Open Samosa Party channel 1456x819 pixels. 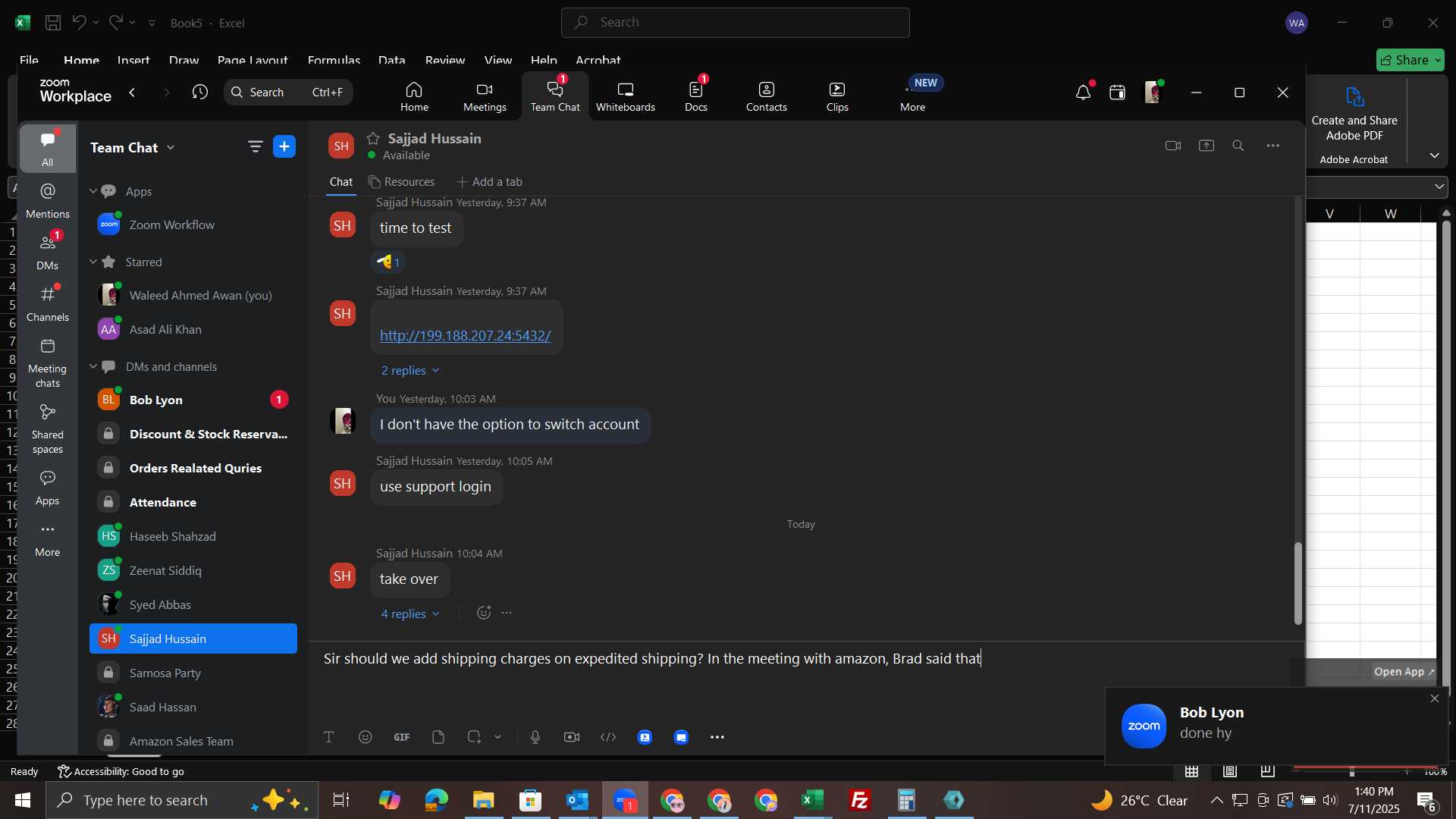click(193, 673)
